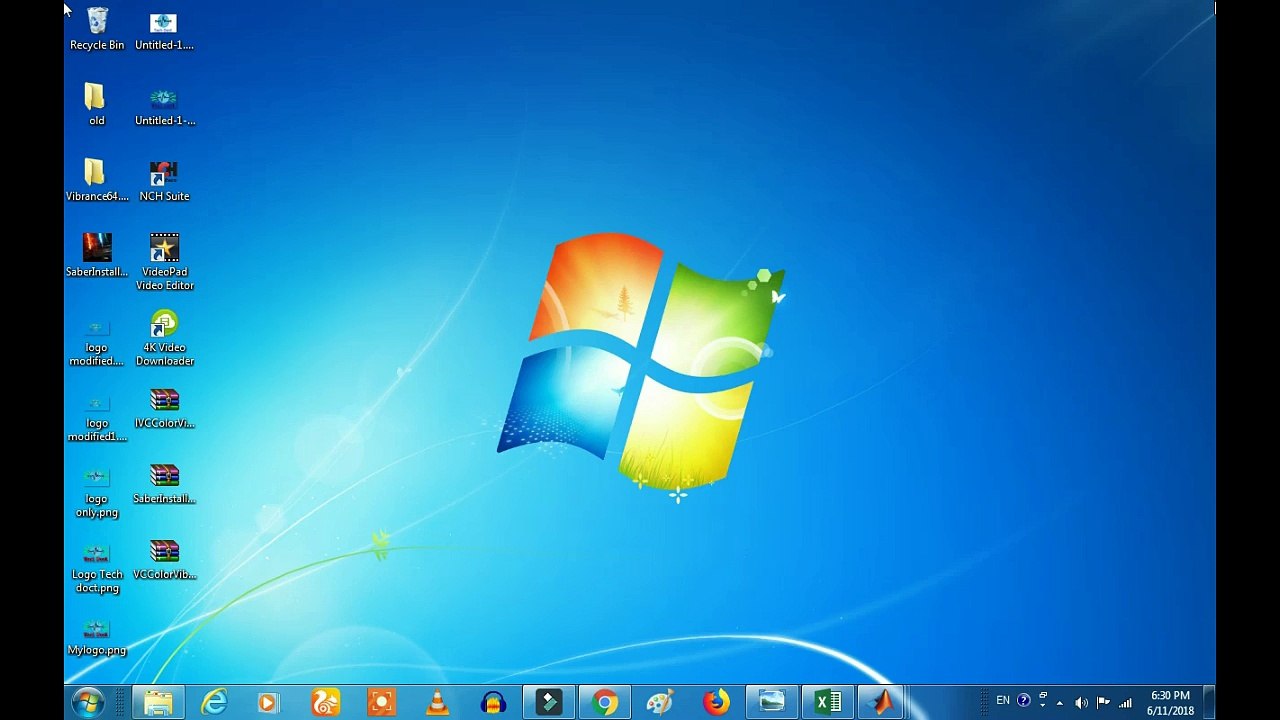Select the SaberInstall... WinRAR archive
This screenshot has height=720, width=1280.
pyautogui.click(x=164, y=484)
